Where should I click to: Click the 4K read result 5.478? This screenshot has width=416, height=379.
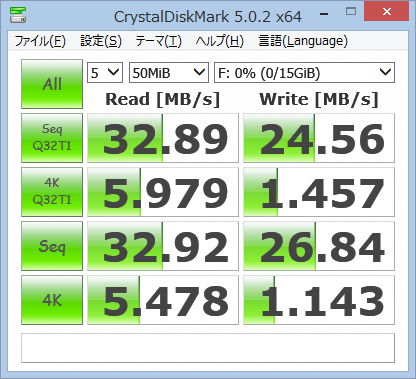point(163,300)
